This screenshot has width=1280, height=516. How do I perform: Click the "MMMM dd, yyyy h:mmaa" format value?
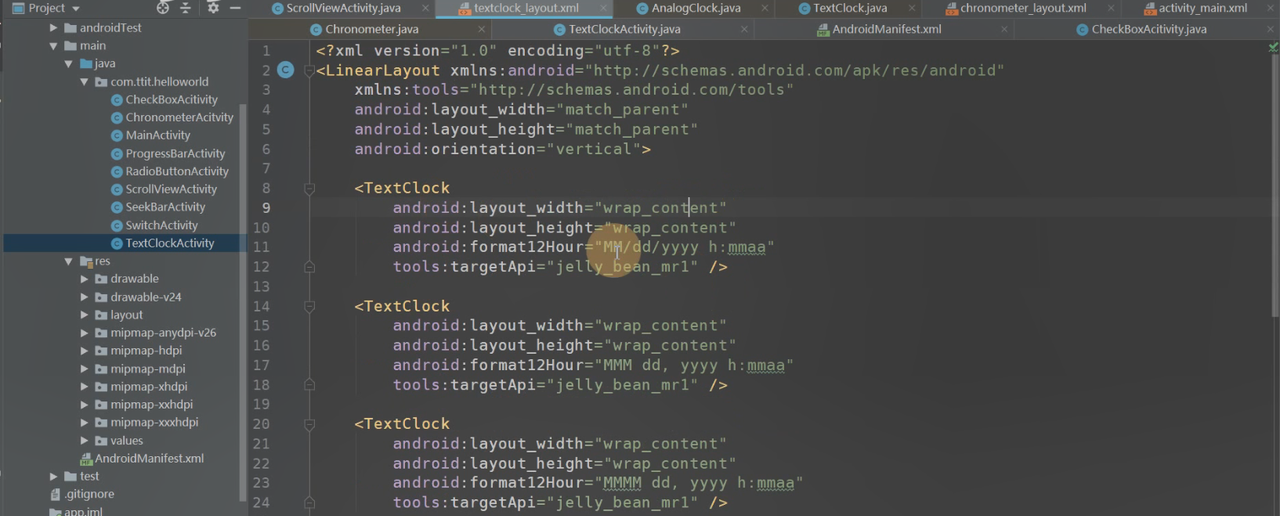[699, 483]
